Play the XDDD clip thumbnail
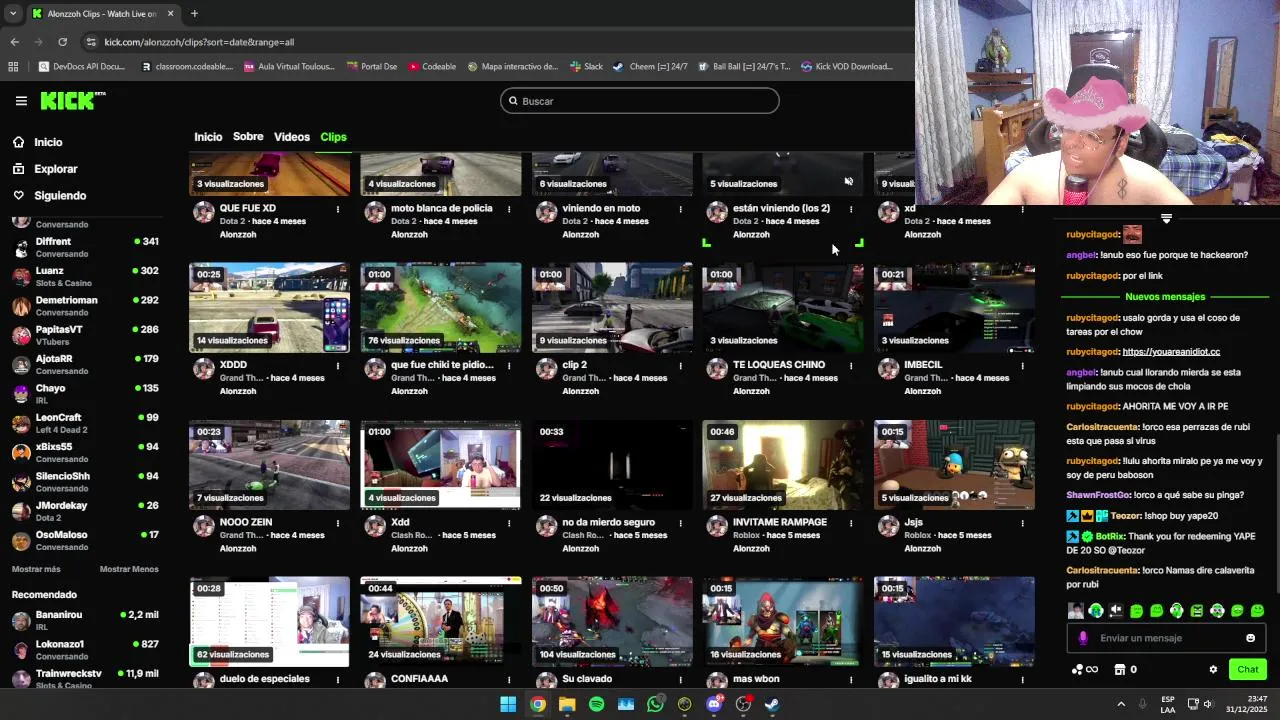Image resolution: width=1280 pixels, height=720 pixels. (269, 308)
